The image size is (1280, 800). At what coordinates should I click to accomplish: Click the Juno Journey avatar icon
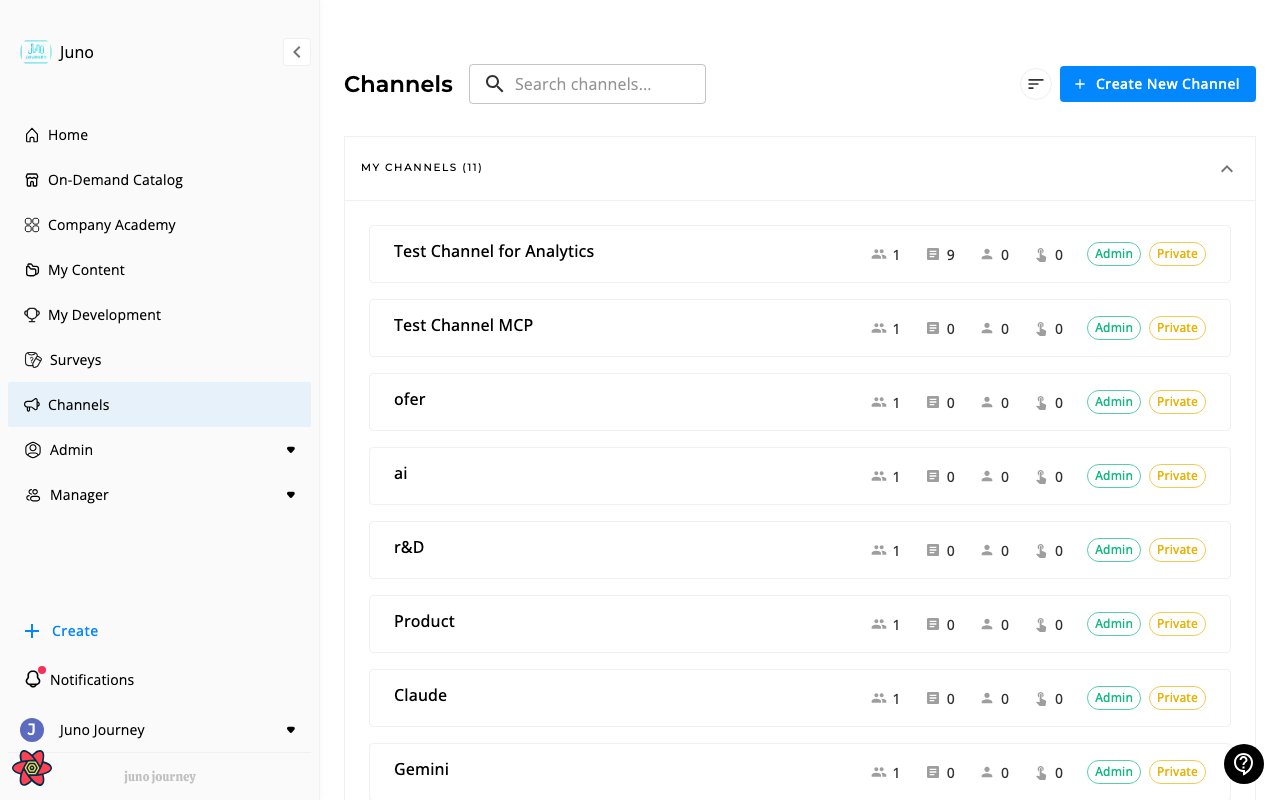[32, 730]
